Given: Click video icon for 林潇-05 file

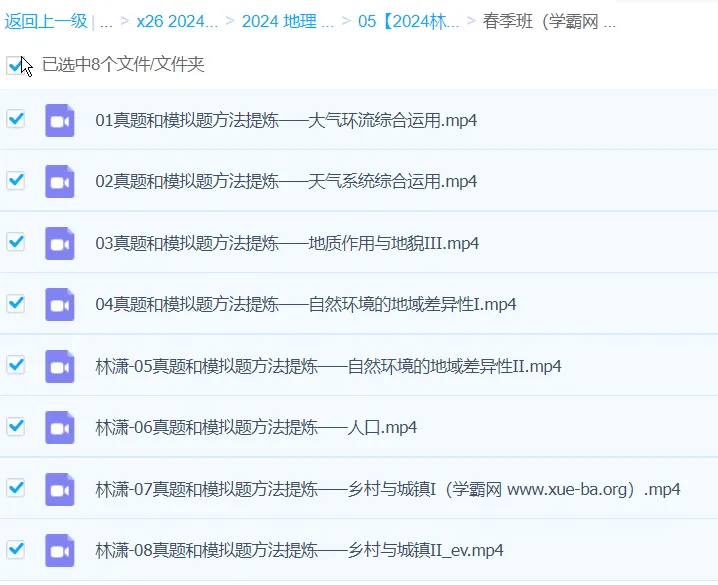Looking at the screenshot, I should pyautogui.click(x=60, y=366).
